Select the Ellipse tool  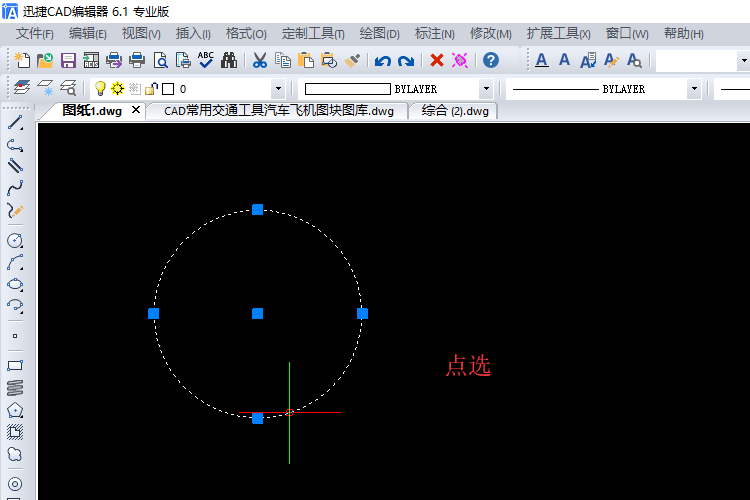(15, 284)
